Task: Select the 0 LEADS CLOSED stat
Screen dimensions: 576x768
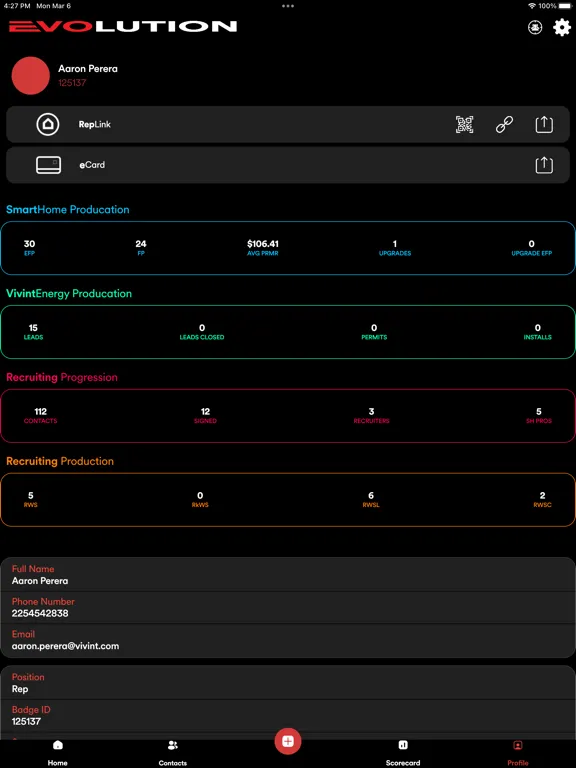Action: pyautogui.click(x=202, y=332)
